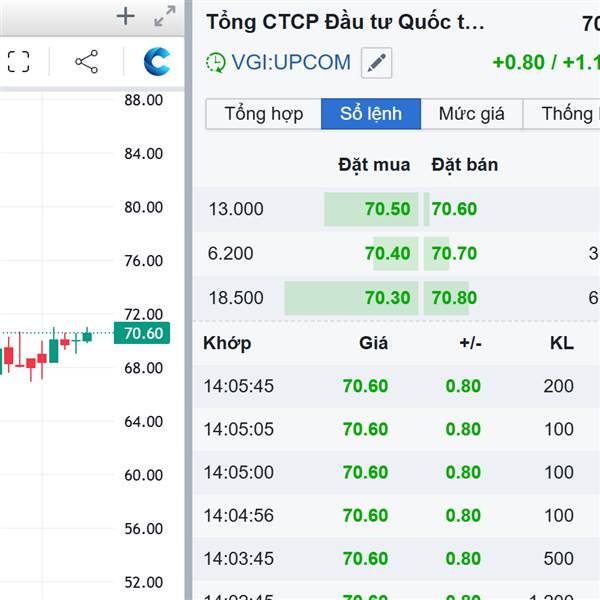
Task: Click the share icon in chart toolbar
Action: coord(86,62)
